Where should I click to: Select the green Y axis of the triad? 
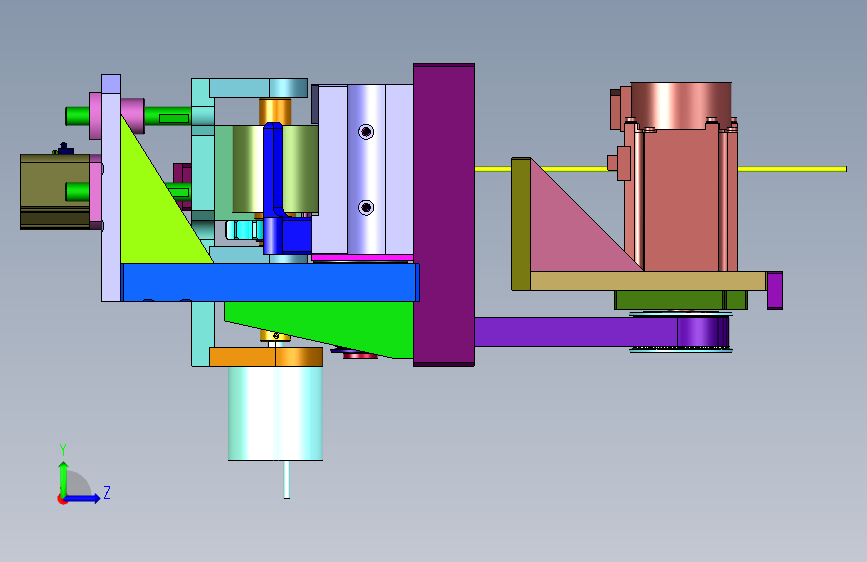coord(63,480)
